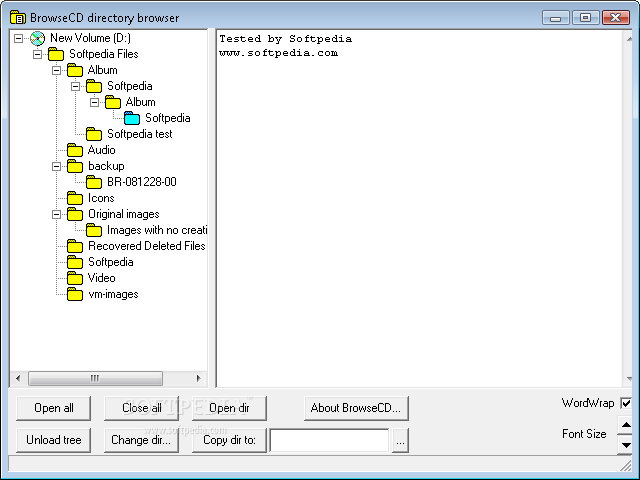Open the About BrowseCD dialog
640x480 pixels.
[356, 408]
